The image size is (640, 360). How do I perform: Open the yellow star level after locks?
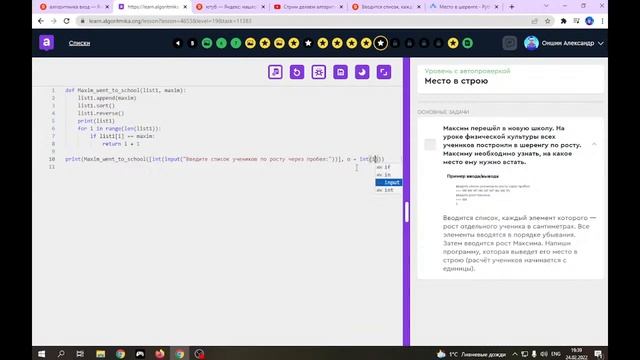(453, 43)
